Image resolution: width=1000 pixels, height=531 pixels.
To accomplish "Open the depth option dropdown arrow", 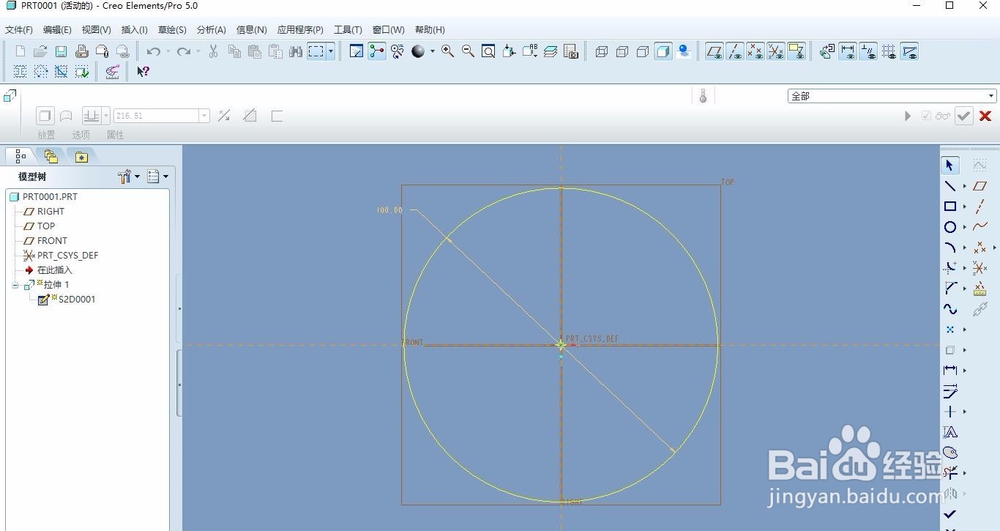I will [106, 116].
